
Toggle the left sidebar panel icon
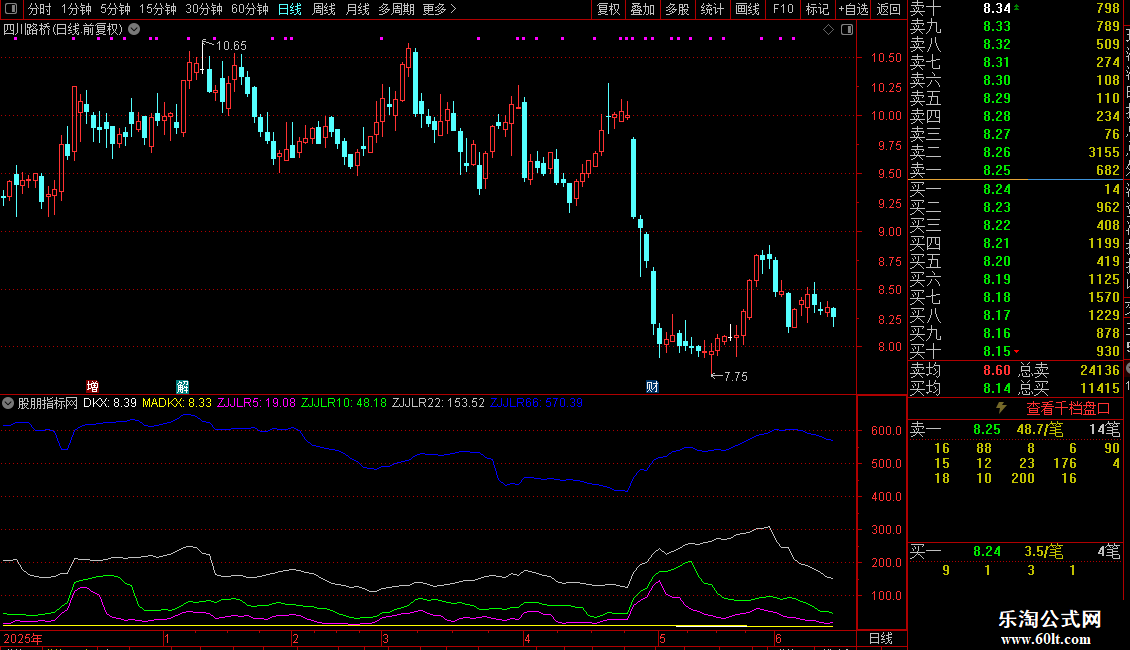click(x=11, y=9)
